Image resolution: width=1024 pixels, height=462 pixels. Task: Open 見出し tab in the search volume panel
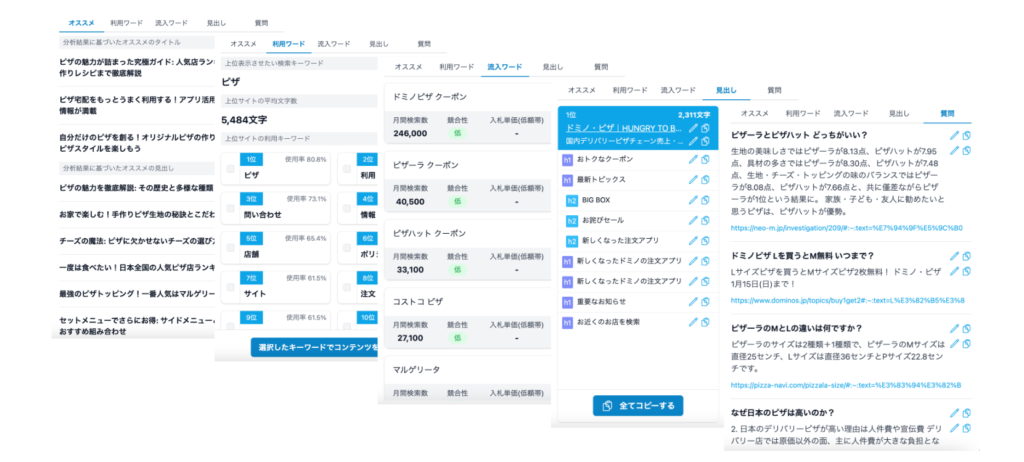pyautogui.click(x=552, y=67)
